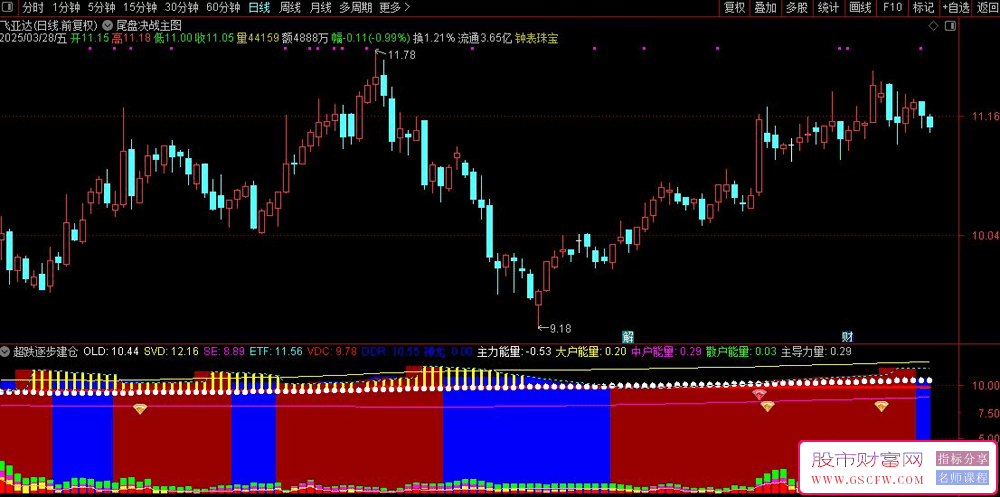The width and height of the screenshot is (1000, 497).
Task: Click the 解 marker on the chart
Action: (628, 337)
